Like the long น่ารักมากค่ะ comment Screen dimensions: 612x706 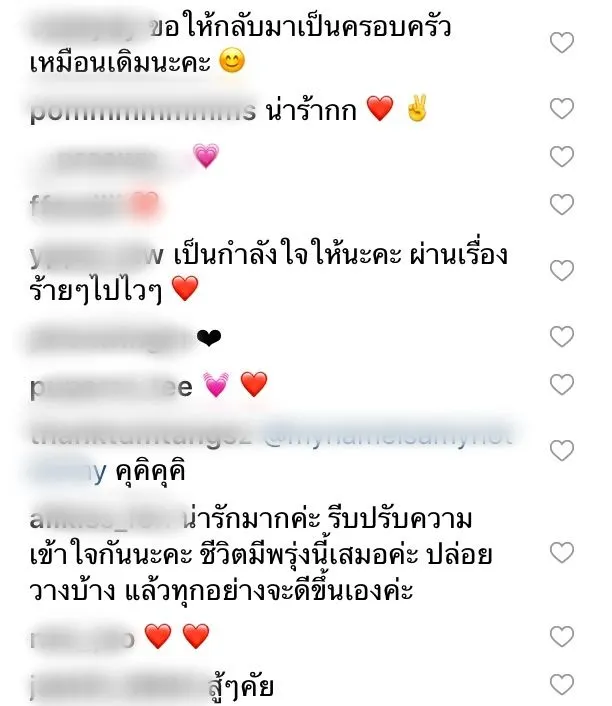click(x=562, y=553)
